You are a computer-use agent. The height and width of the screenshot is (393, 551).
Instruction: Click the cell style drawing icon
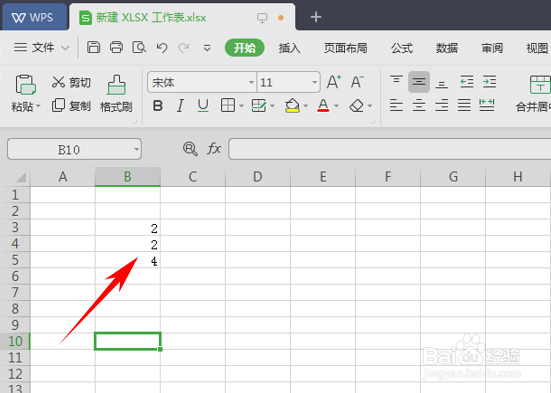259,105
